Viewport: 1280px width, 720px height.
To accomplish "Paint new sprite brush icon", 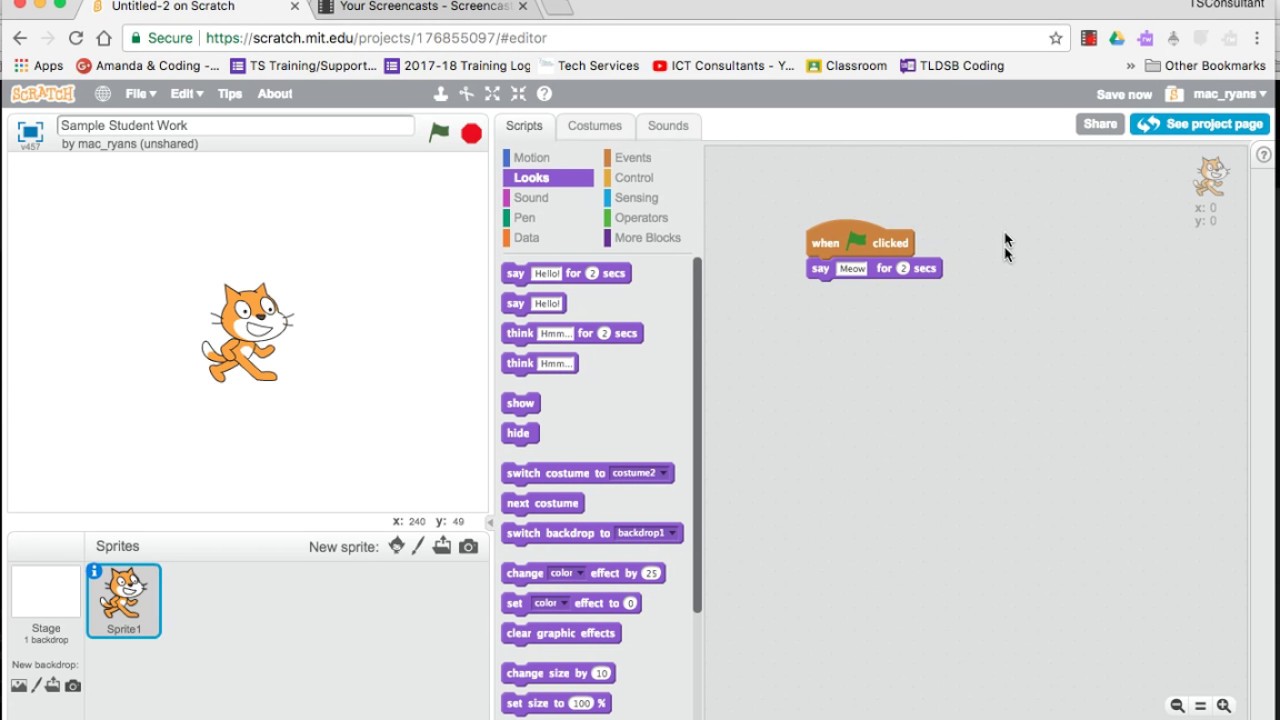I will 419,546.
